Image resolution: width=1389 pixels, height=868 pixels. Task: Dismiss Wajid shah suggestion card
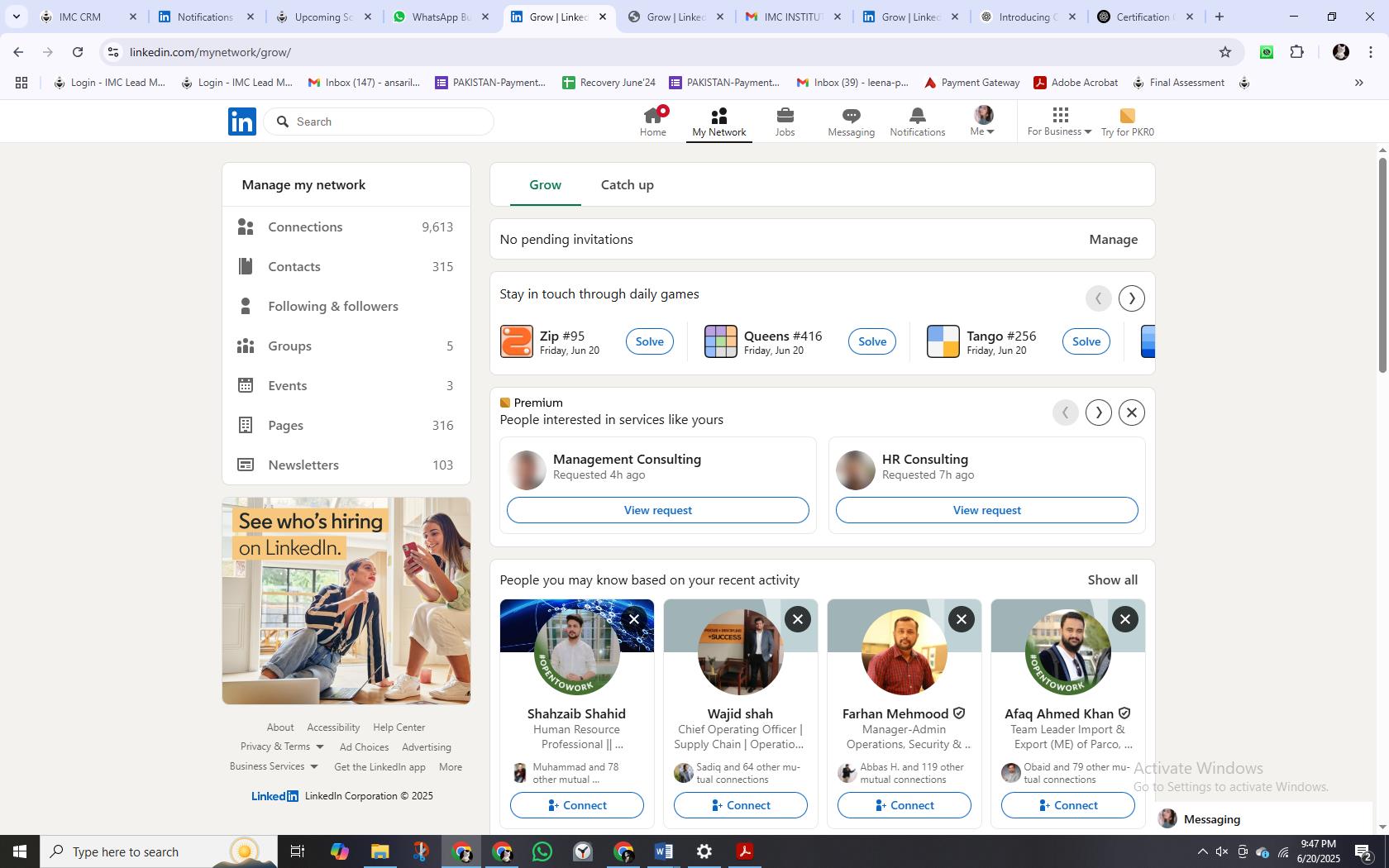[798, 619]
